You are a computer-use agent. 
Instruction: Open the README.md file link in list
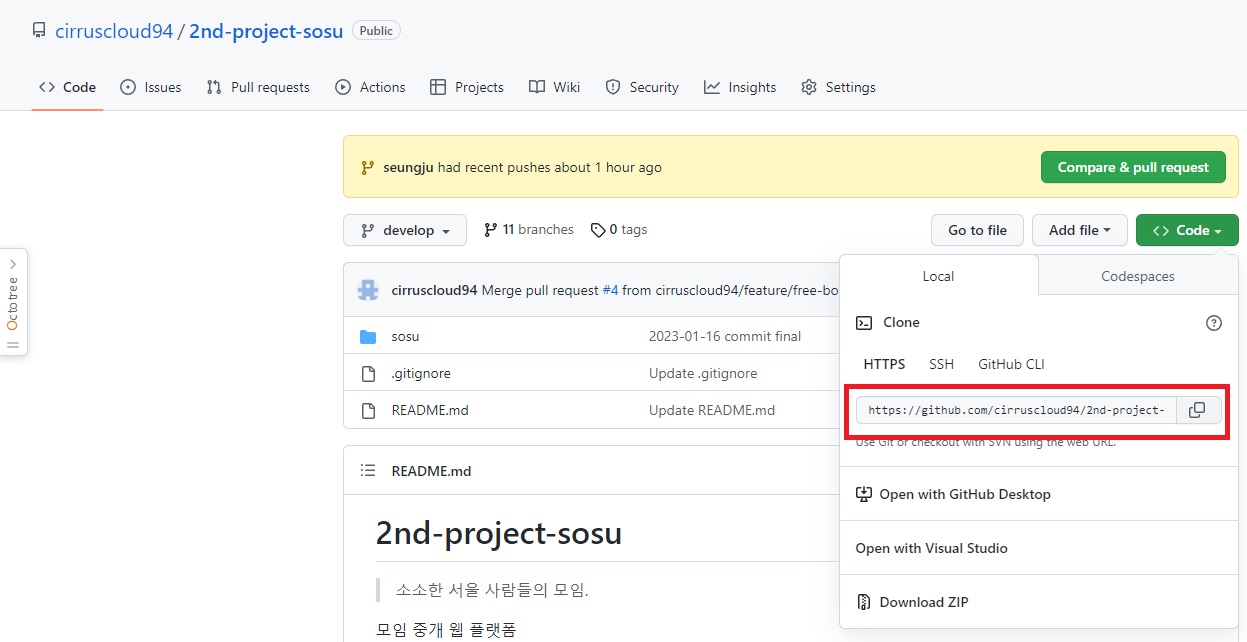(x=430, y=410)
